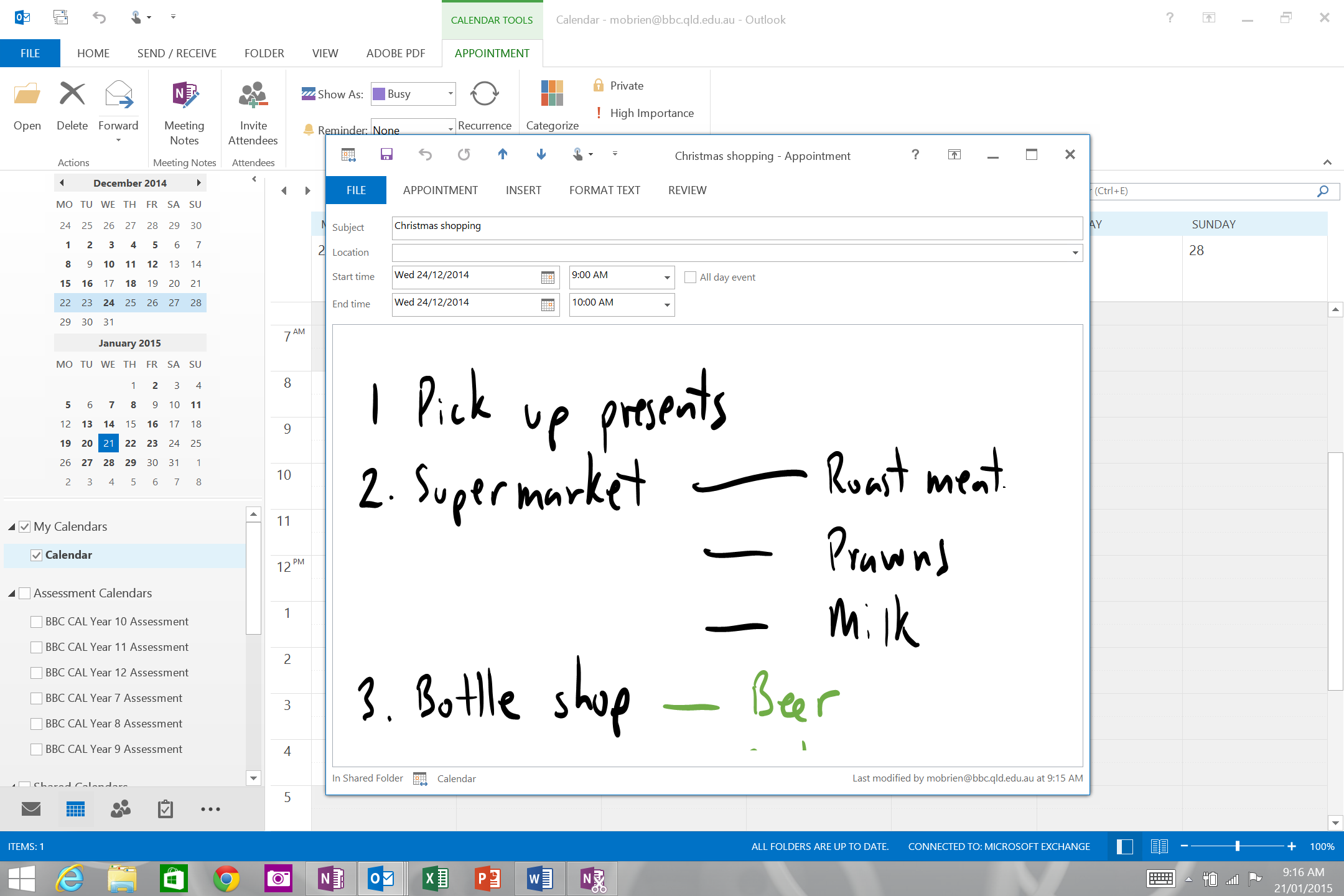Viewport: 1344px width, 896px height.
Task: Open the FORMAT TEXT tab
Action: click(x=604, y=190)
